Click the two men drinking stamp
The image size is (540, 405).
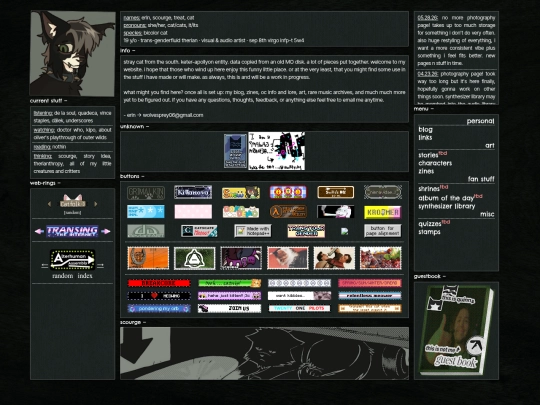click(334, 258)
